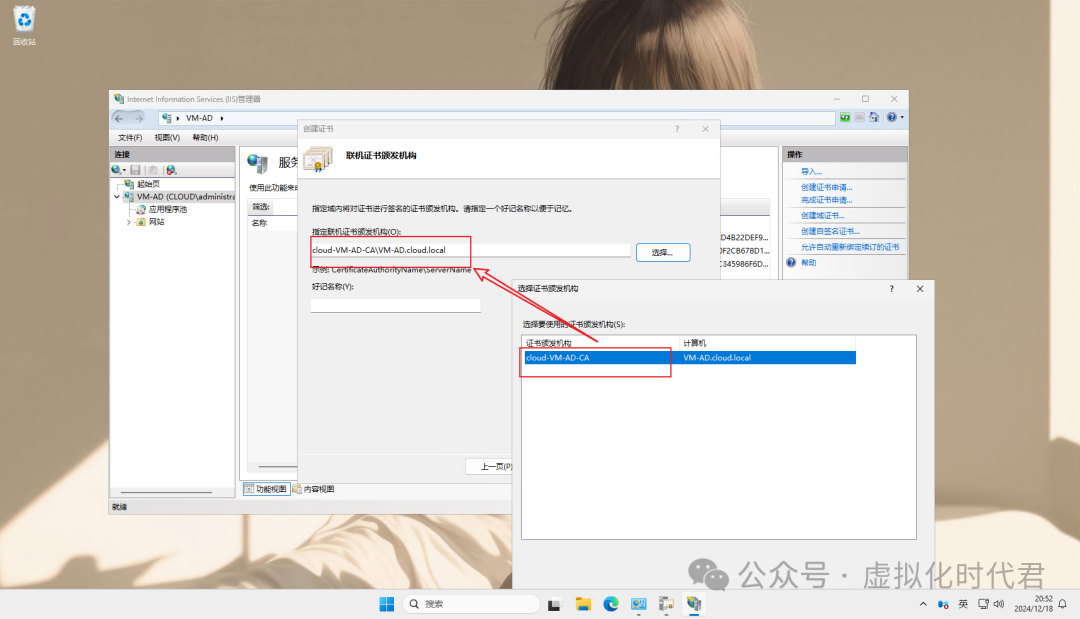Click the 创建自签名证书... action link
The width and height of the screenshot is (1080, 619).
[x=830, y=231]
